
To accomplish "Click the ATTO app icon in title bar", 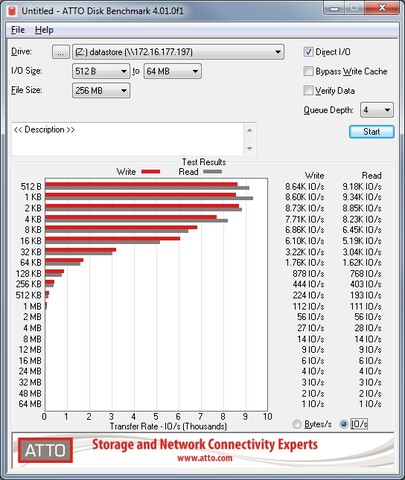I will [12, 11].
